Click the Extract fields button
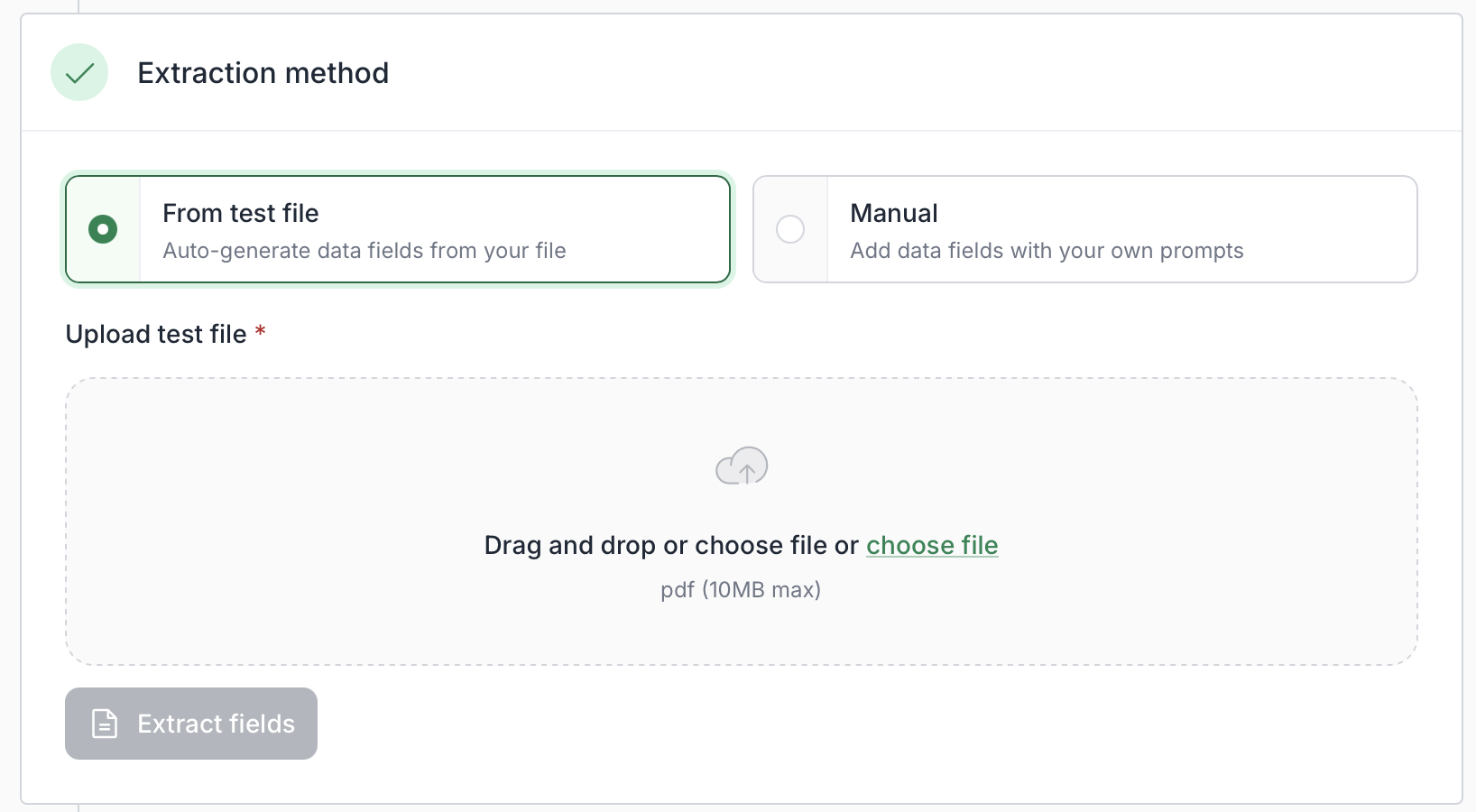This screenshot has height=812, width=1476. [x=191, y=724]
